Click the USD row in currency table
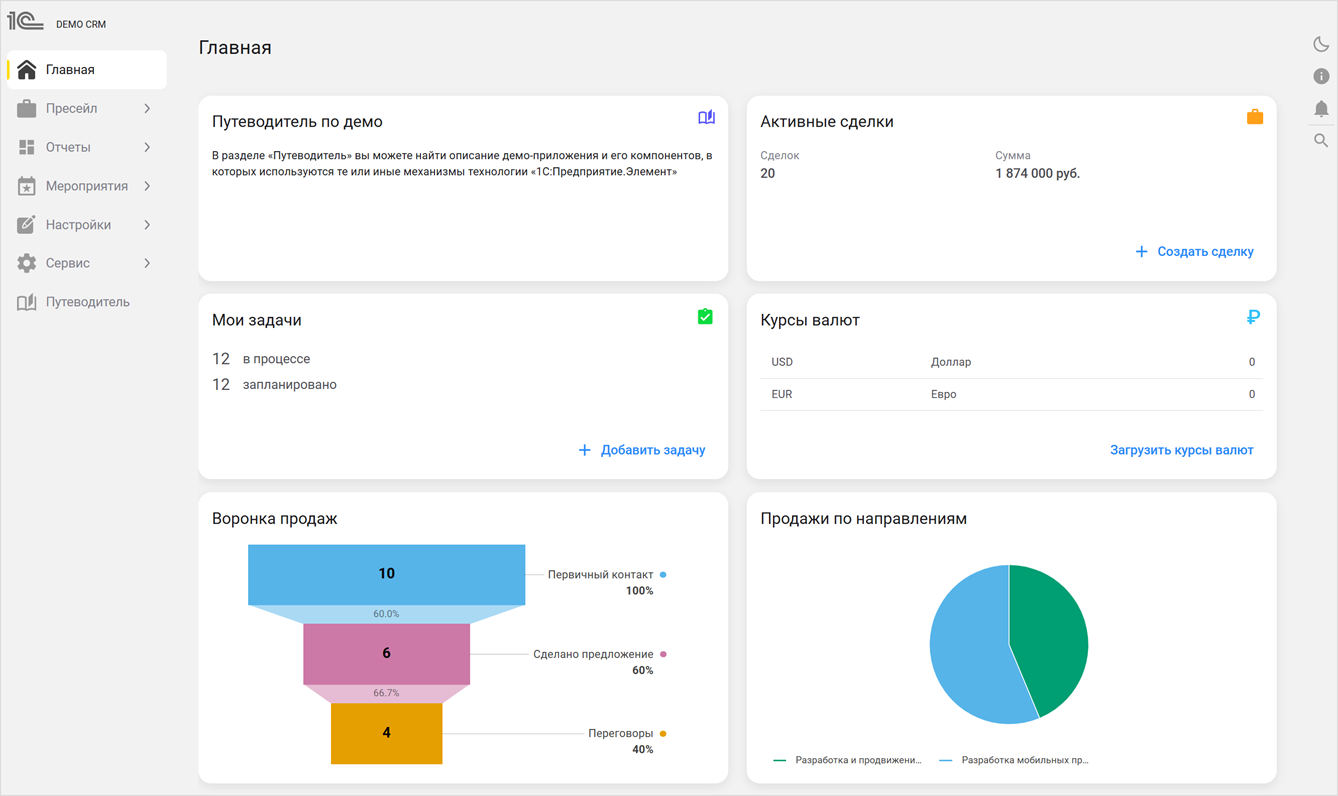 click(1011, 362)
